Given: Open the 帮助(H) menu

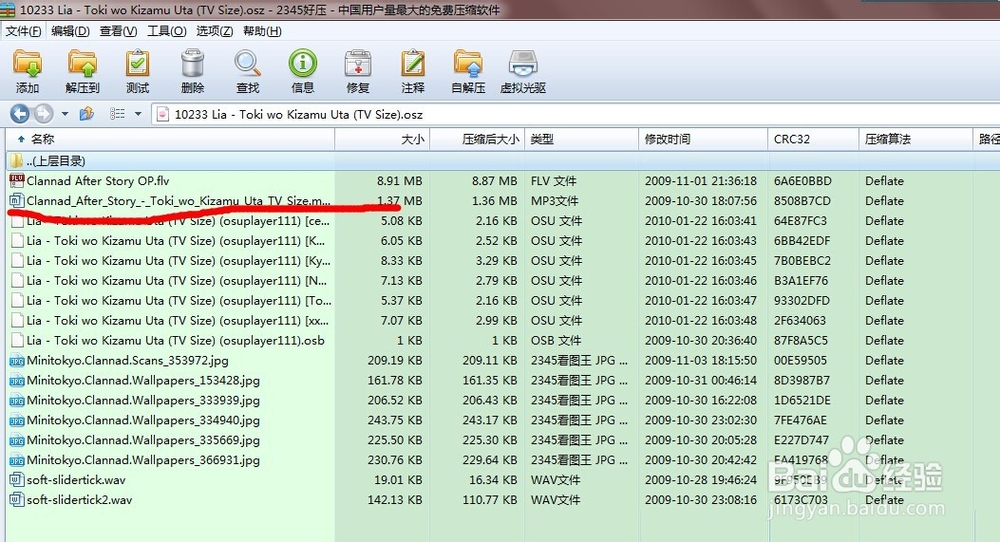Looking at the screenshot, I should (262, 31).
